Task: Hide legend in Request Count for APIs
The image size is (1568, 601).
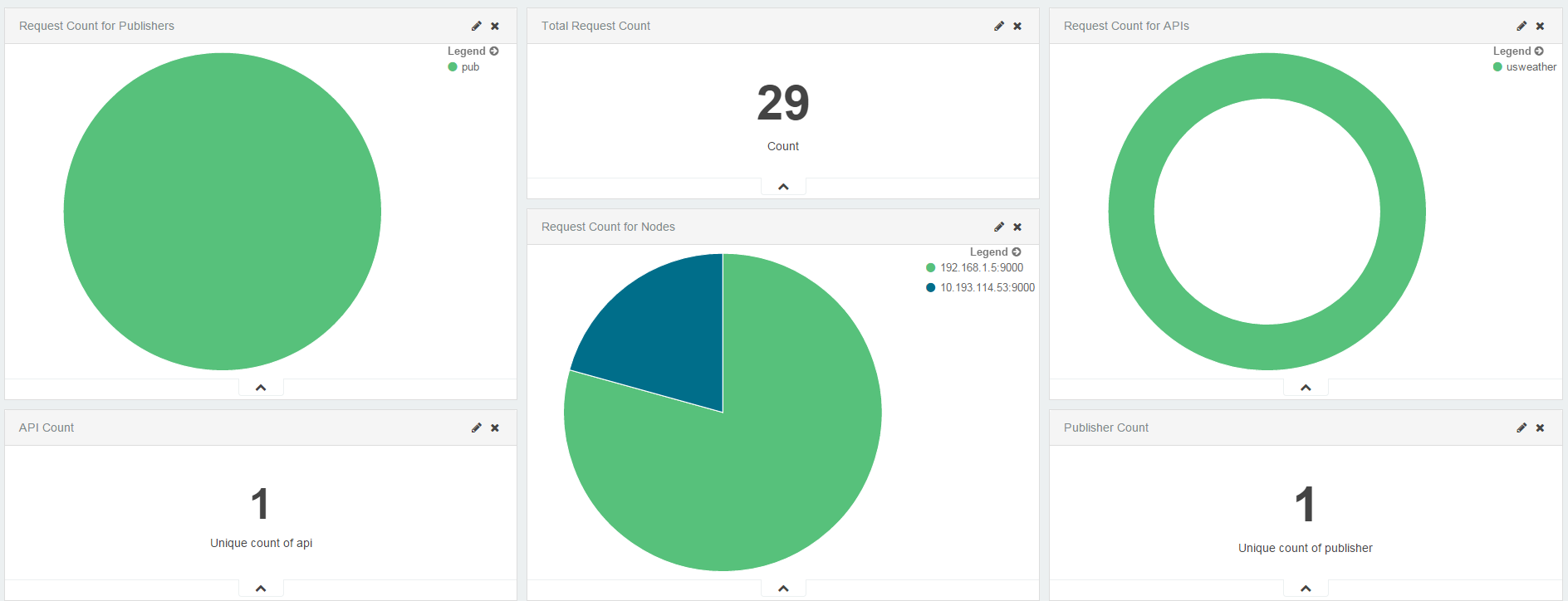Action: pos(1539,51)
